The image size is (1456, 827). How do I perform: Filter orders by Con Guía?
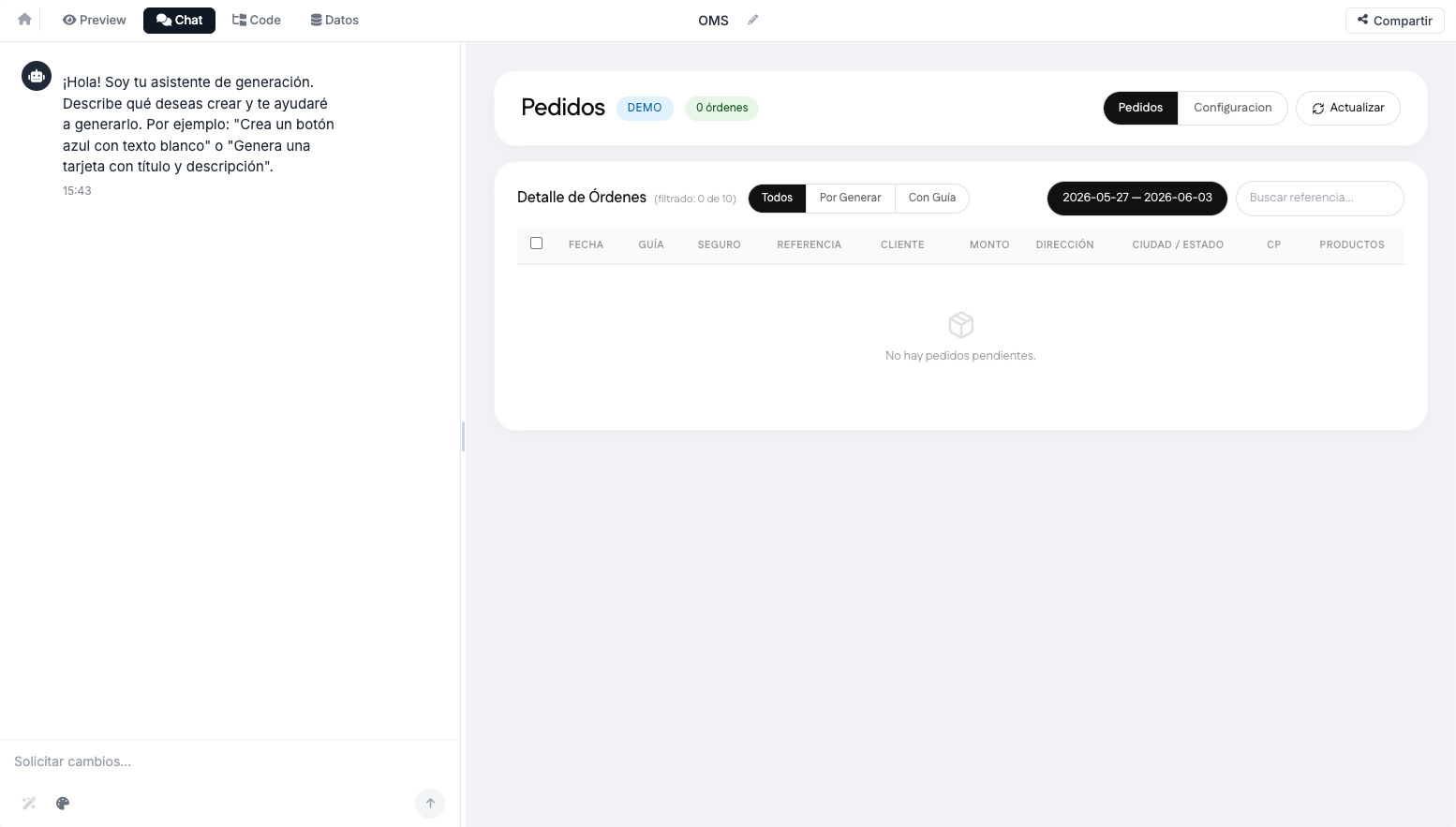point(932,198)
